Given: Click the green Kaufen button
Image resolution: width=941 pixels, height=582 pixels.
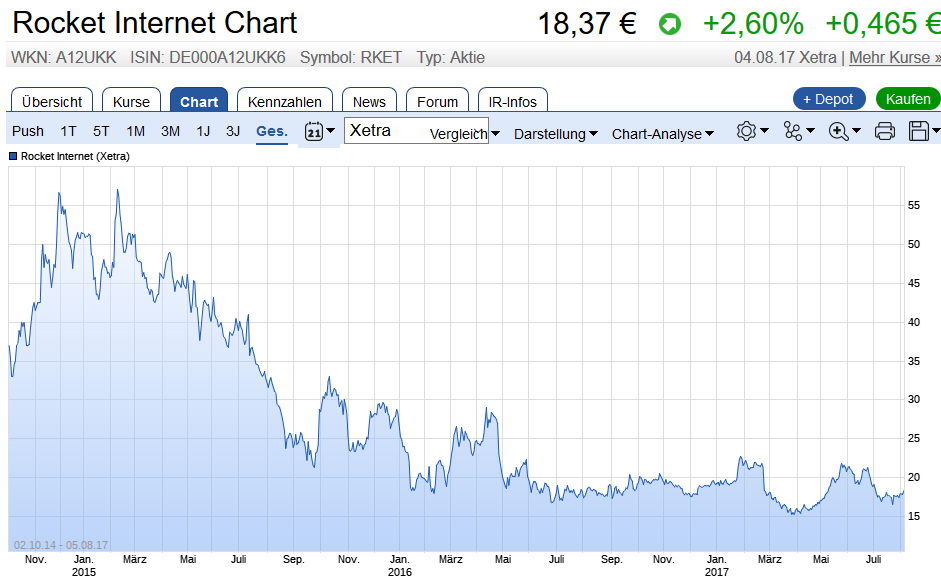Looking at the screenshot, I should [x=908, y=99].
